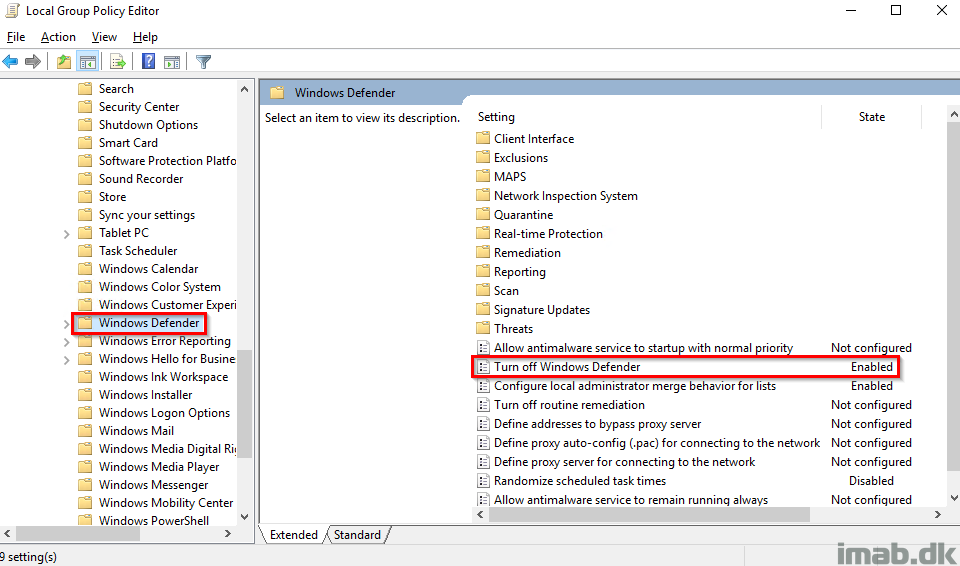This screenshot has width=960, height=566.
Task: Click the Back arrow toolbar icon
Action: pyautogui.click(x=10, y=61)
